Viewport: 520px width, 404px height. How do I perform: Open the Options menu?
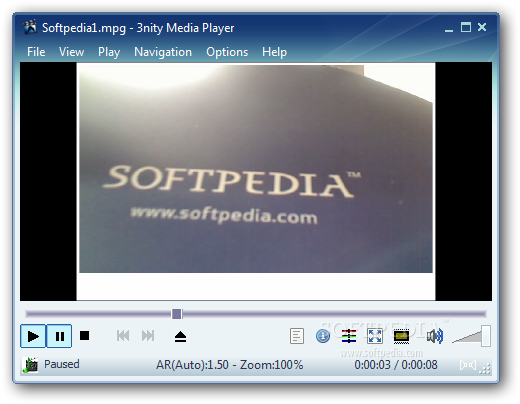pos(227,52)
